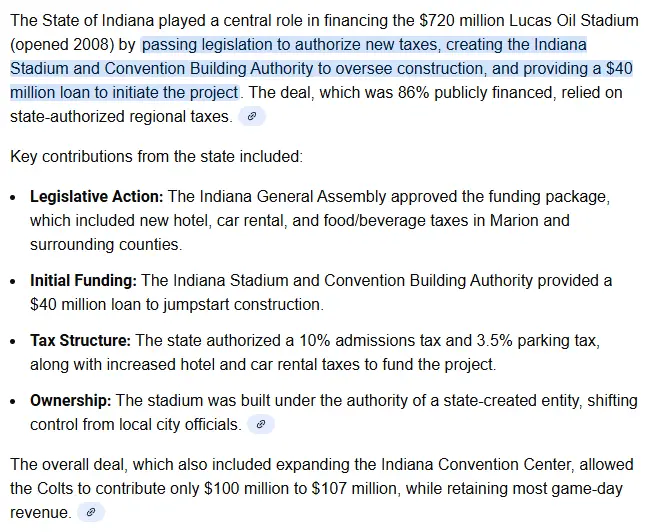Click the bold "Tax Structure:" heading
668x532 pixels.
pos(80,341)
